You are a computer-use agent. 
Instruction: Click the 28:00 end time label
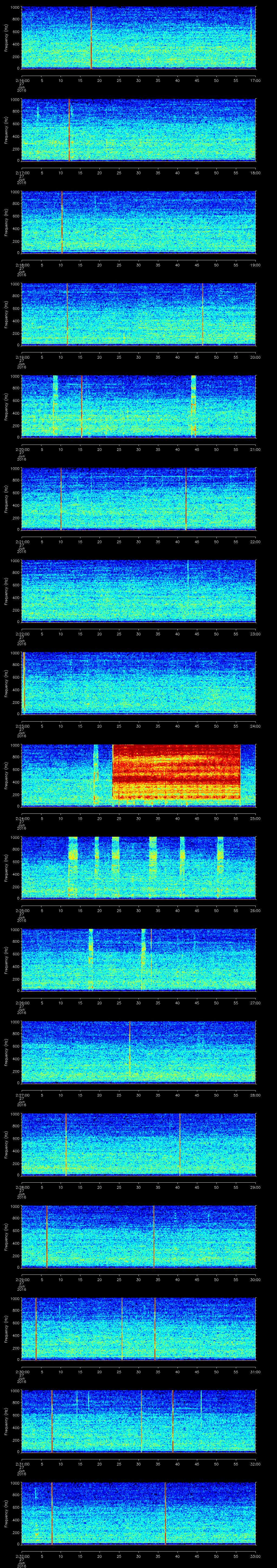click(x=255, y=1095)
